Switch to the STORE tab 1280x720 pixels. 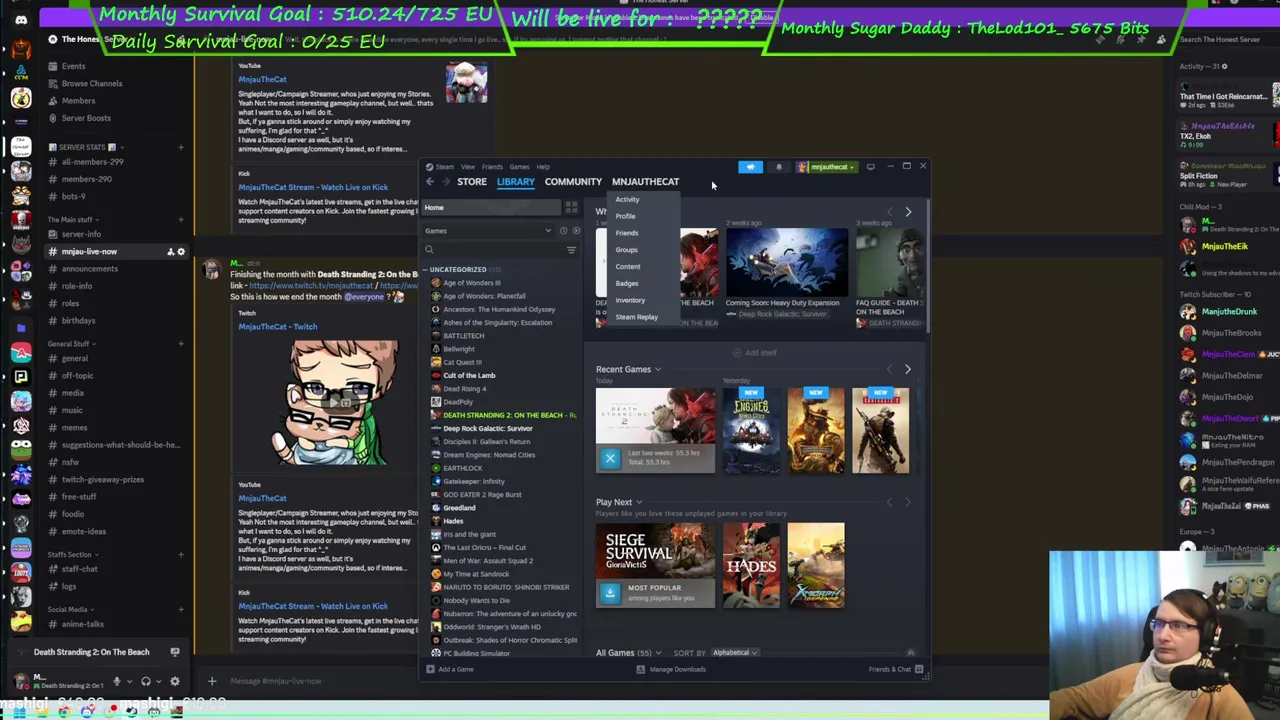(x=472, y=182)
